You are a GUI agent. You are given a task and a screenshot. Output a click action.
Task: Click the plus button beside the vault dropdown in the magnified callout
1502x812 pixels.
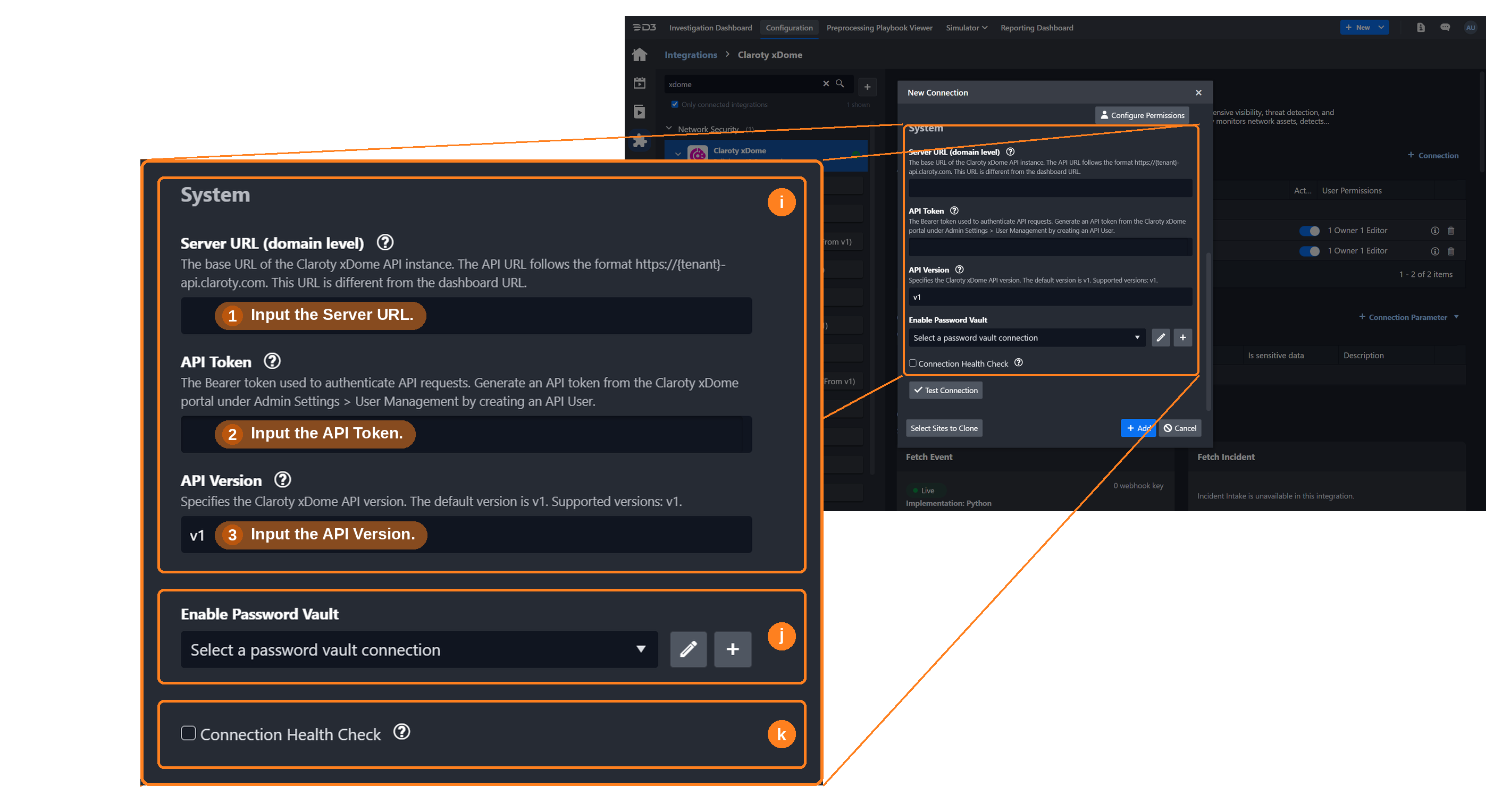click(x=732, y=649)
